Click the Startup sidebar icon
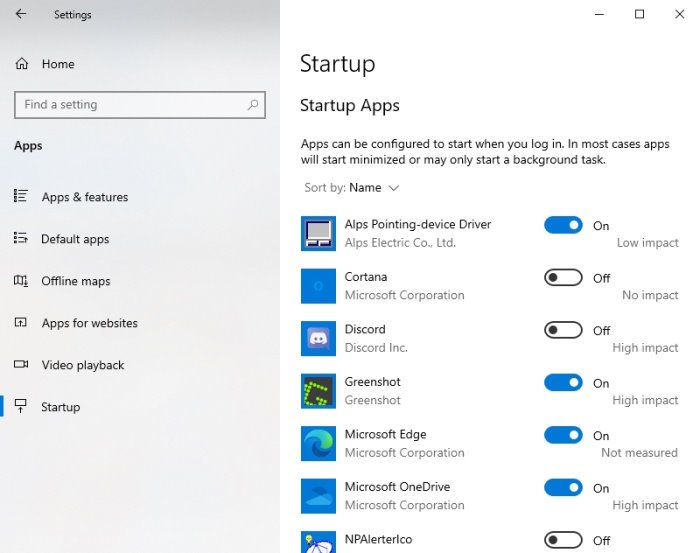Screen dimensions: 700x553 [21, 406]
